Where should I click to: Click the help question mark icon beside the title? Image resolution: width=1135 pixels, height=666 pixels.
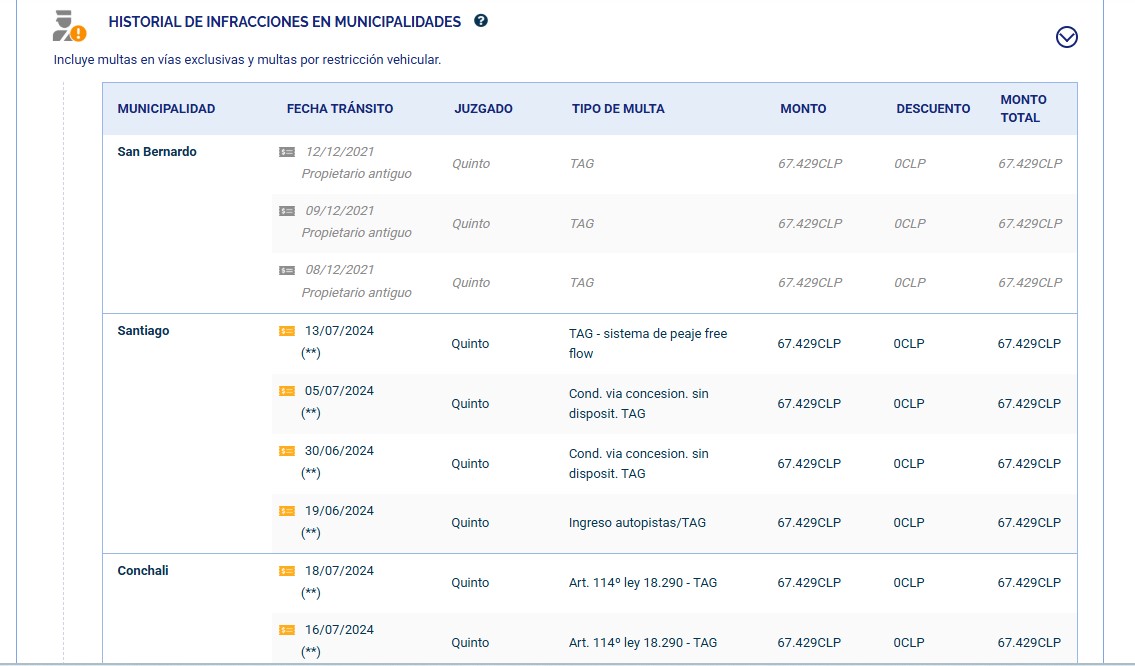click(481, 21)
